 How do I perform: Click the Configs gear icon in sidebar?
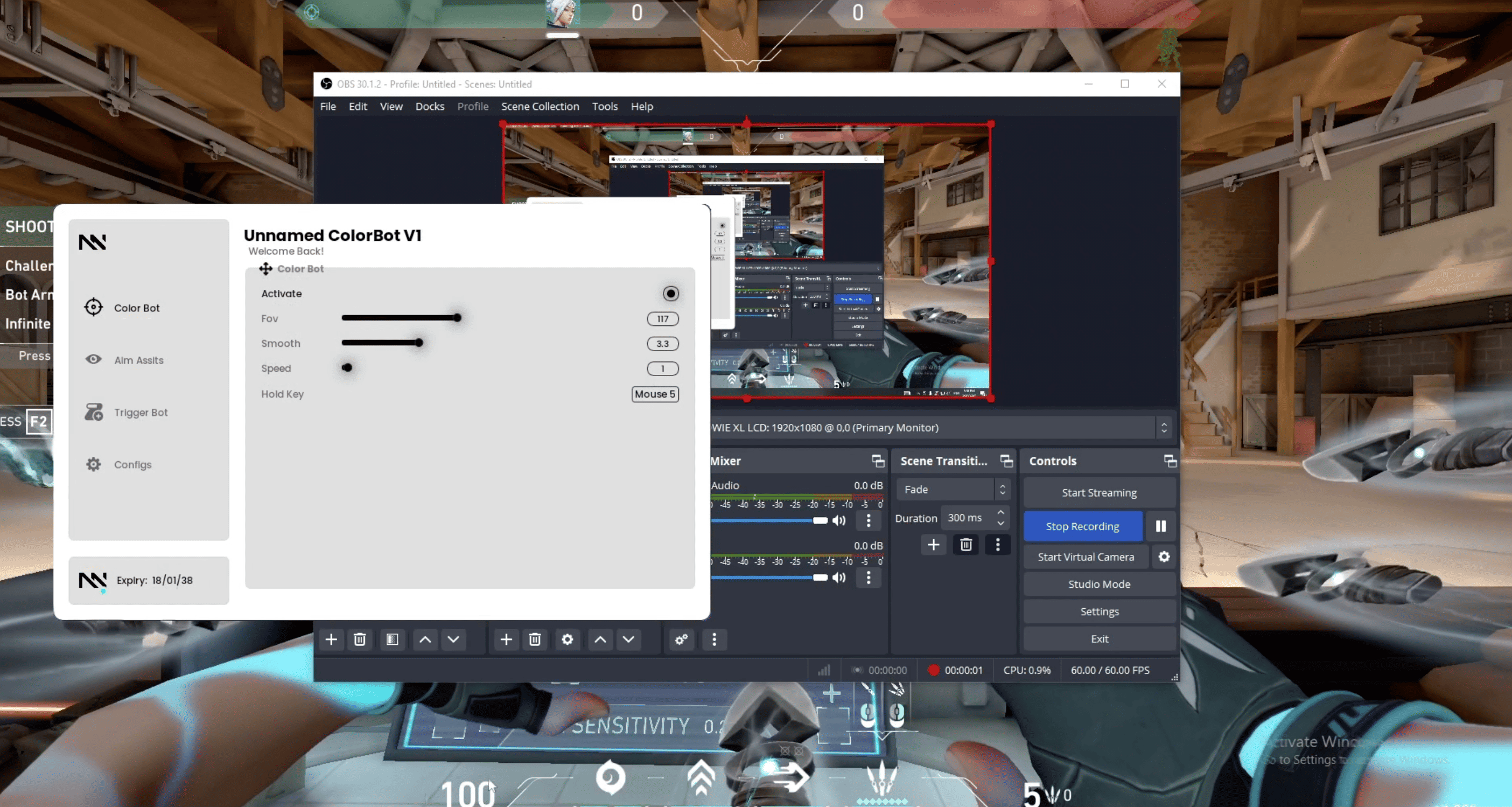[x=93, y=464]
